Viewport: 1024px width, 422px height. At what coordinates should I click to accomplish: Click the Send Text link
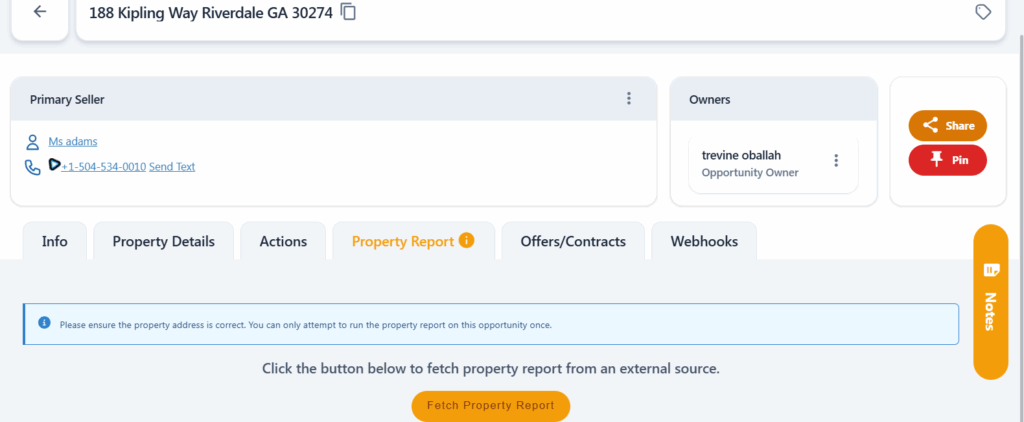pos(172,167)
